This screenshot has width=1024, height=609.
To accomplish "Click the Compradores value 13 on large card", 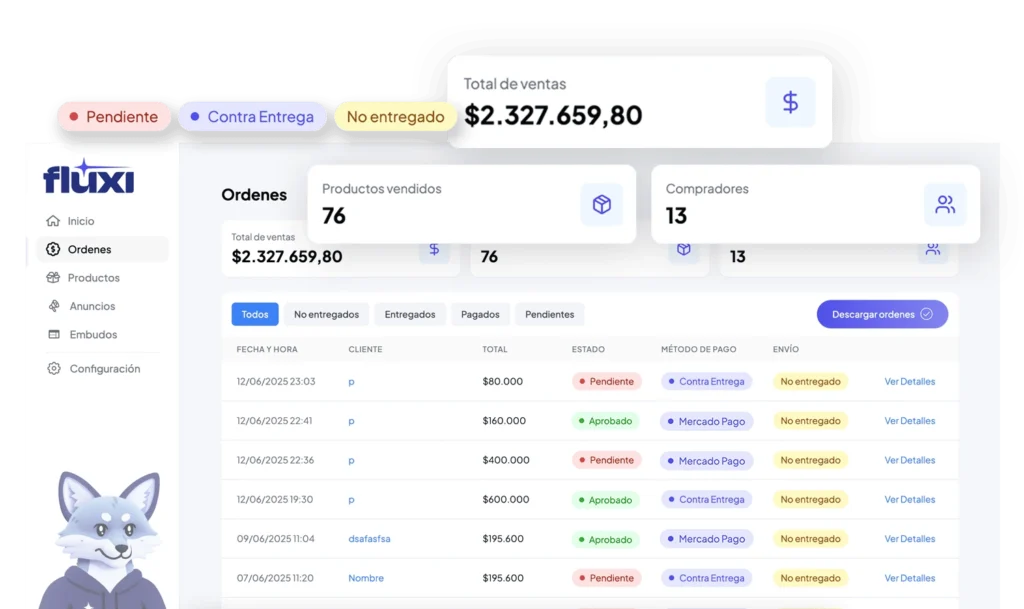I will tap(677, 215).
